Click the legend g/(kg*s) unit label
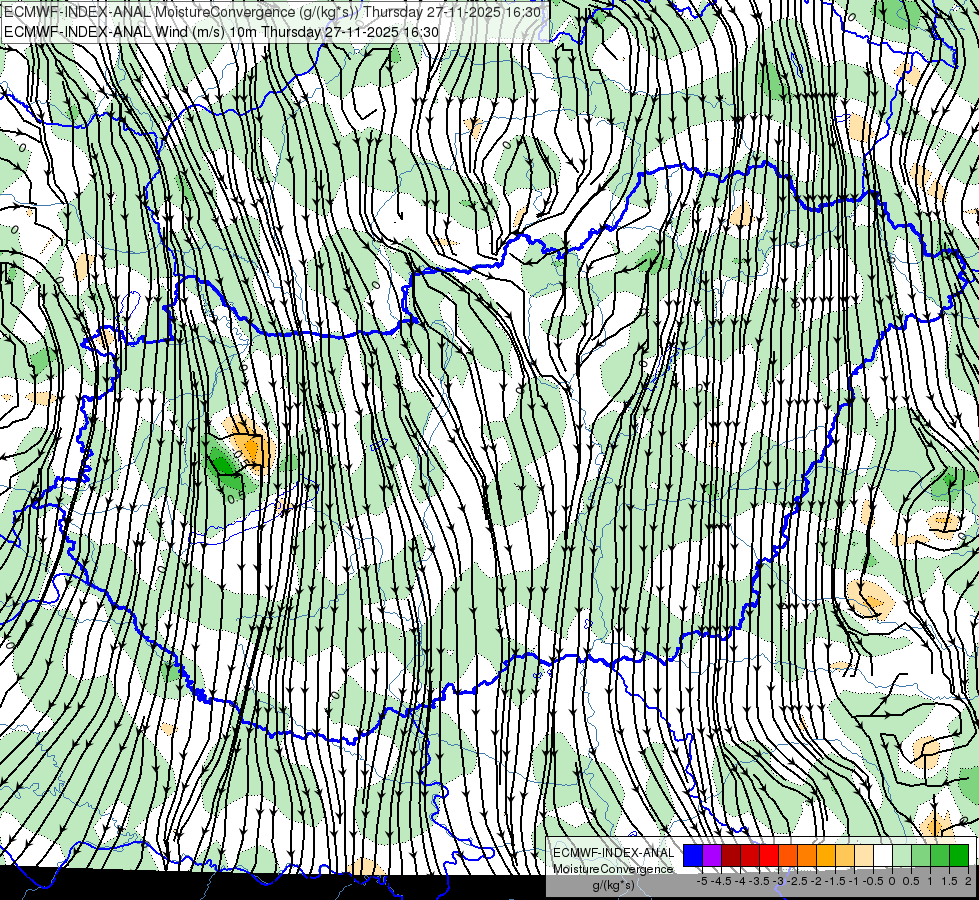This screenshot has height=900, width=979. (x=613, y=886)
